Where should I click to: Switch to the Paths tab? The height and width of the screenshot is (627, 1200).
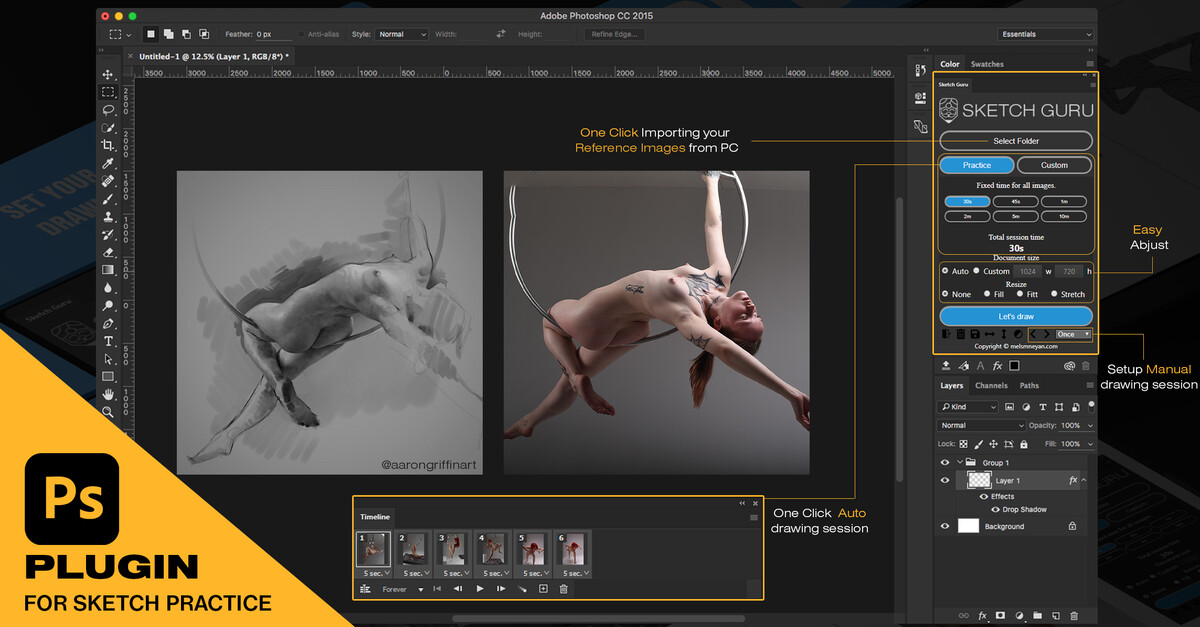coord(1029,385)
